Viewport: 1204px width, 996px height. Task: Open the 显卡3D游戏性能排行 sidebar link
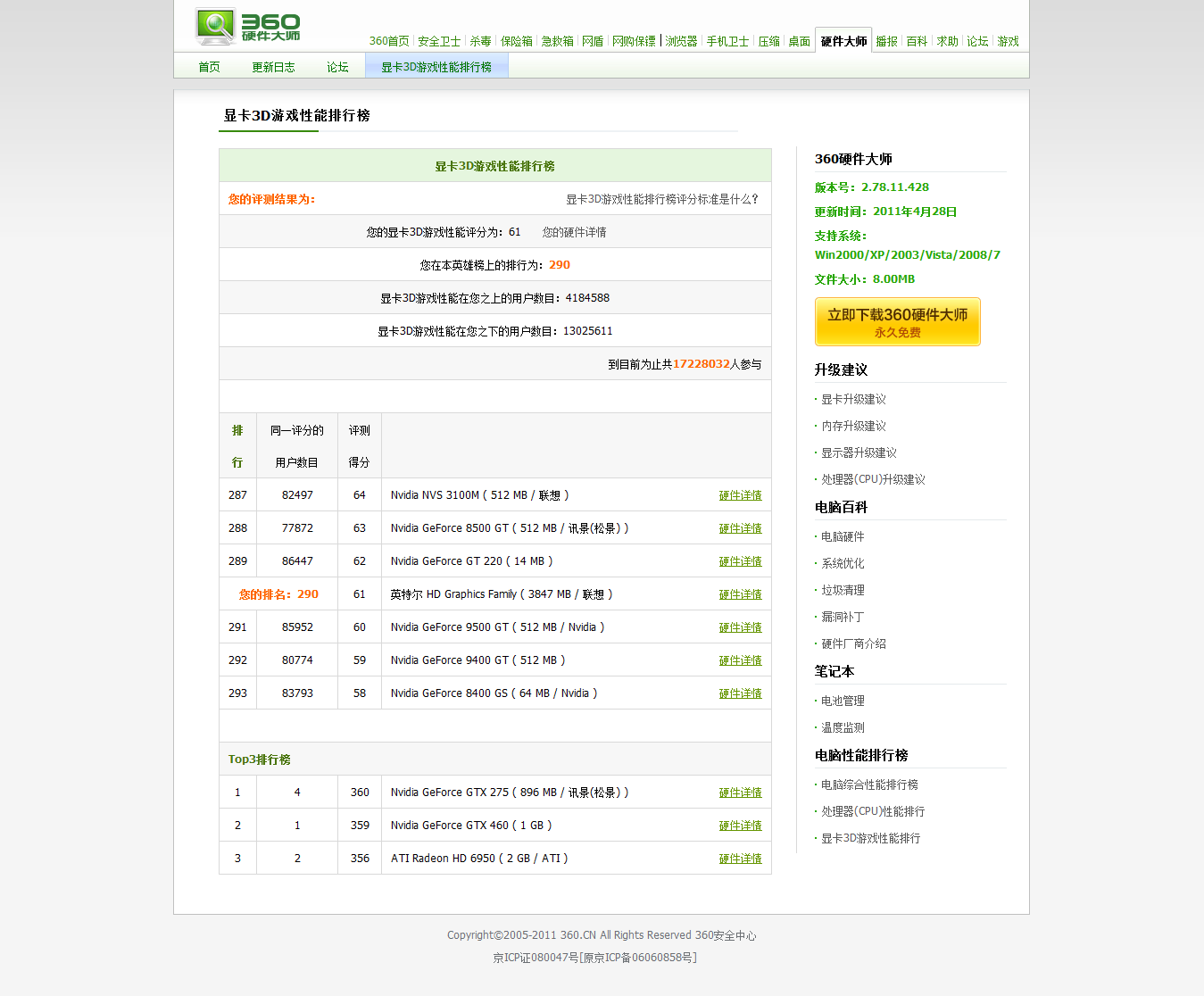coord(870,838)
